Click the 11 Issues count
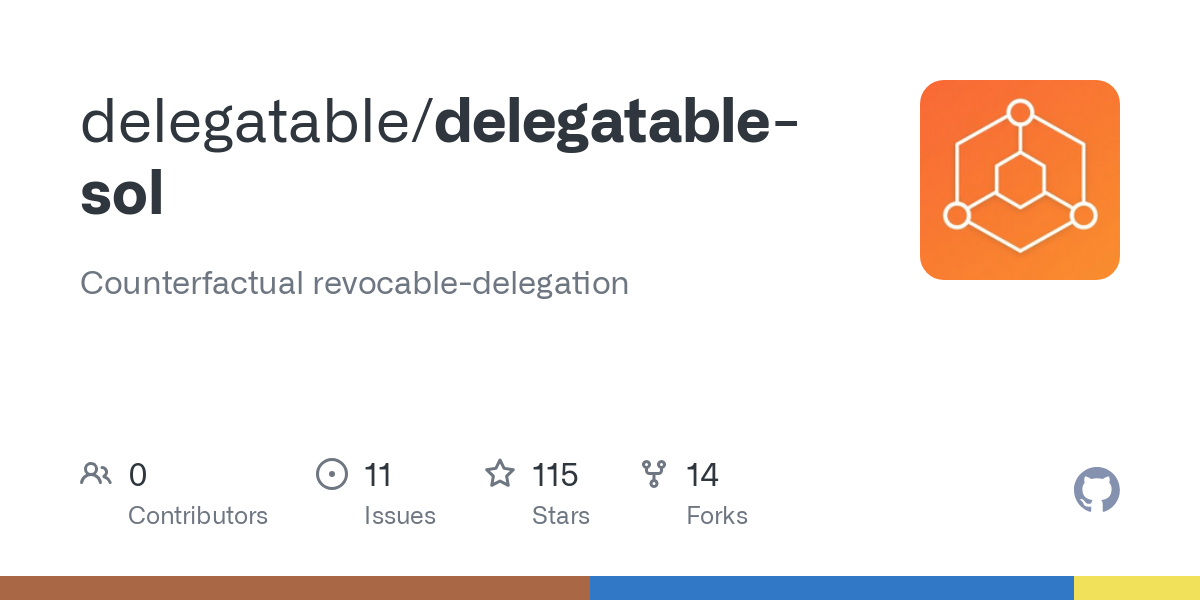The image size is (1200, 600). 378,475
